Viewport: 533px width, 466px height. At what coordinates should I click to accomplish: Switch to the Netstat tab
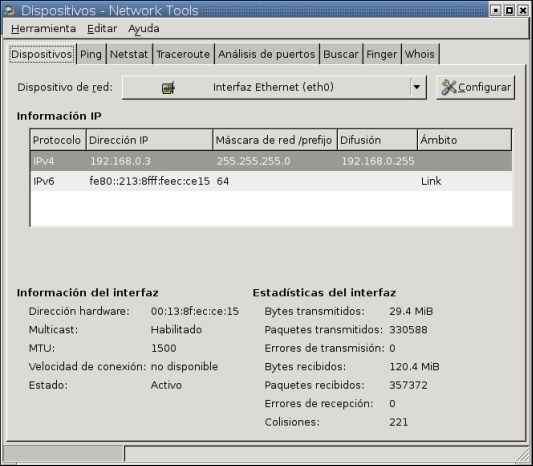(129, 54)
